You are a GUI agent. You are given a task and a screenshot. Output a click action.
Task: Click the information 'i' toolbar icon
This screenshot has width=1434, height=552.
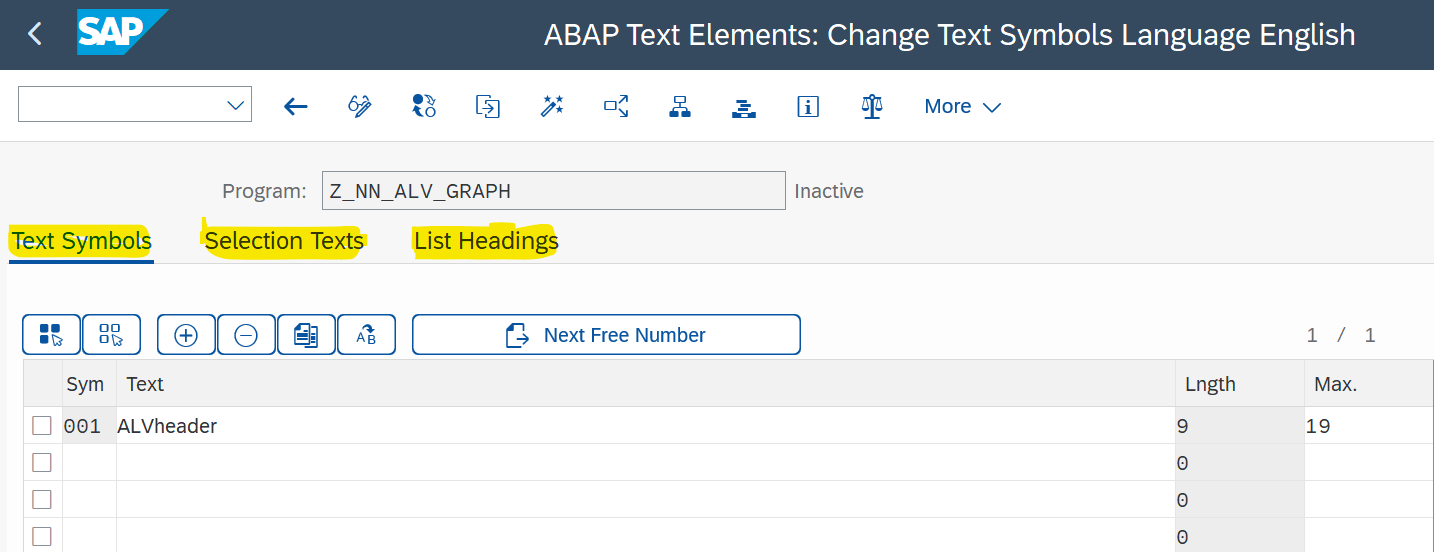coord(808,106)
